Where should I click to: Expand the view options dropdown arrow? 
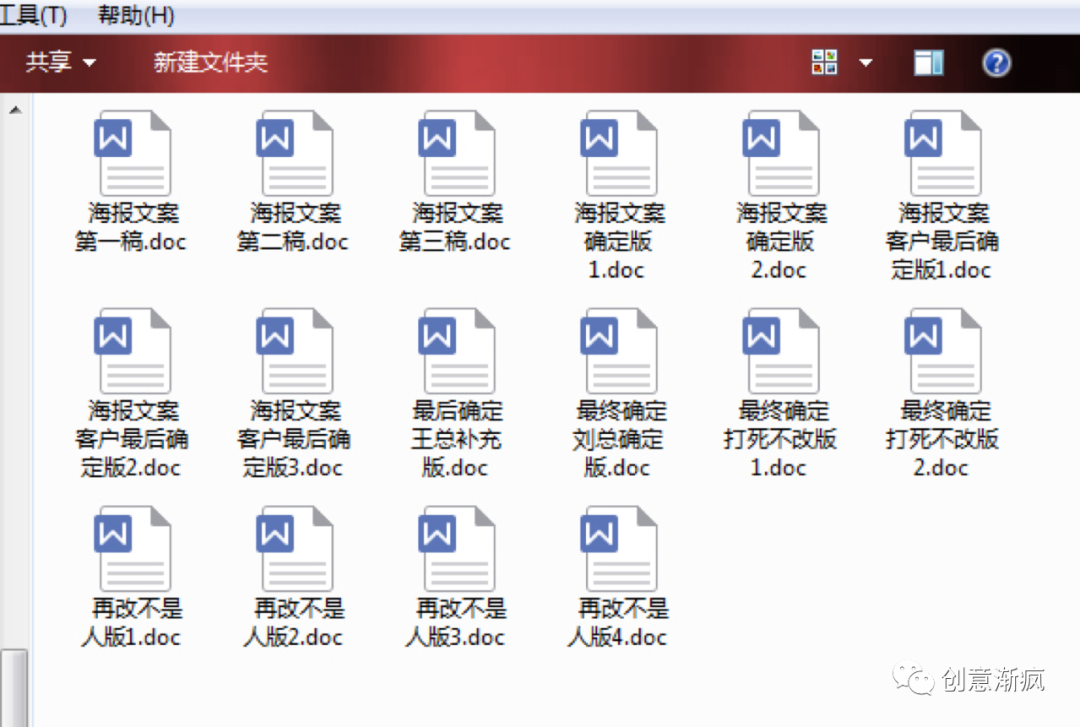[x=866, y=63]
